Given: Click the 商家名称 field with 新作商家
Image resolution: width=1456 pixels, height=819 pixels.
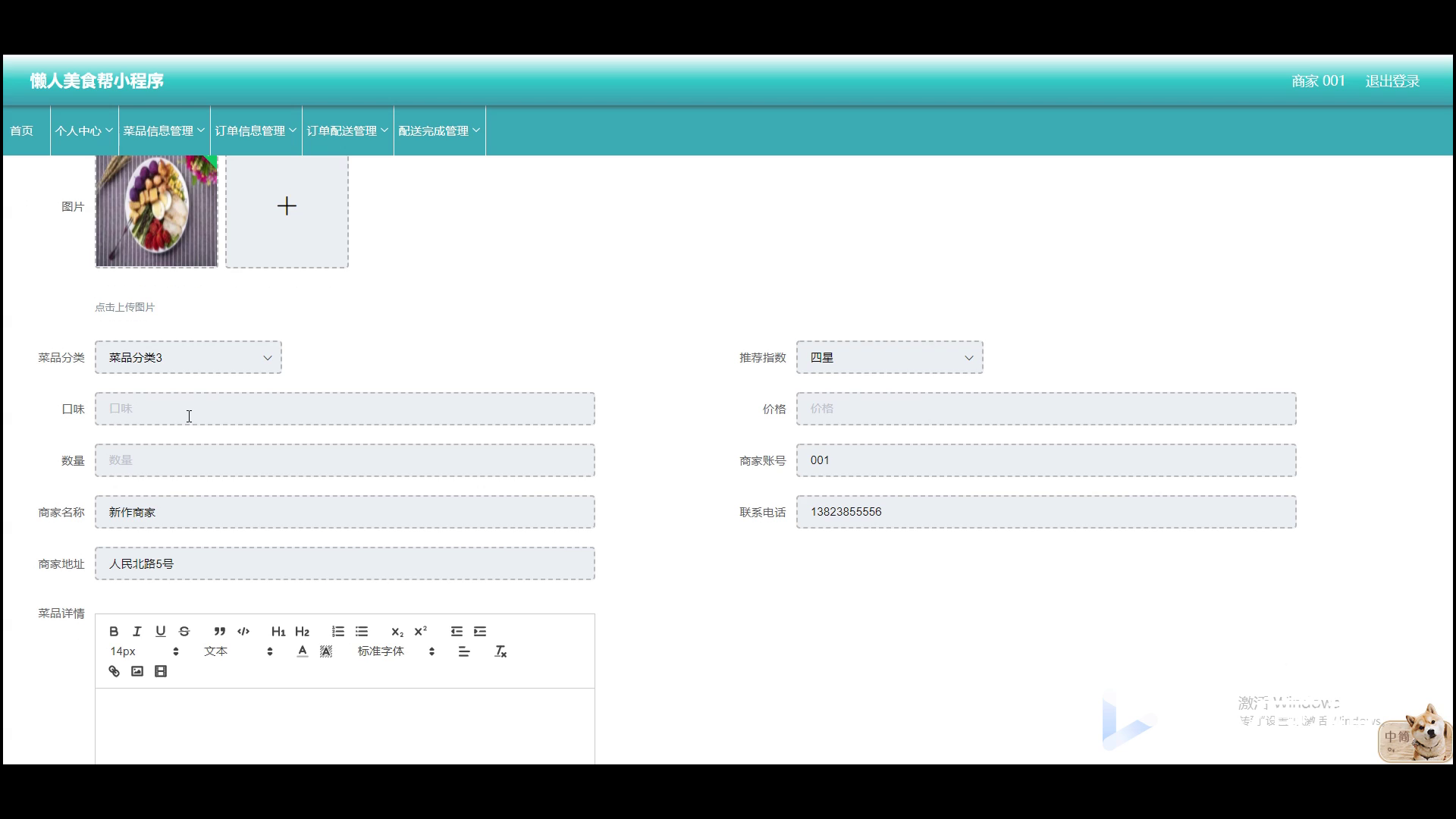Looking at the screenshot, I should 345,512.
